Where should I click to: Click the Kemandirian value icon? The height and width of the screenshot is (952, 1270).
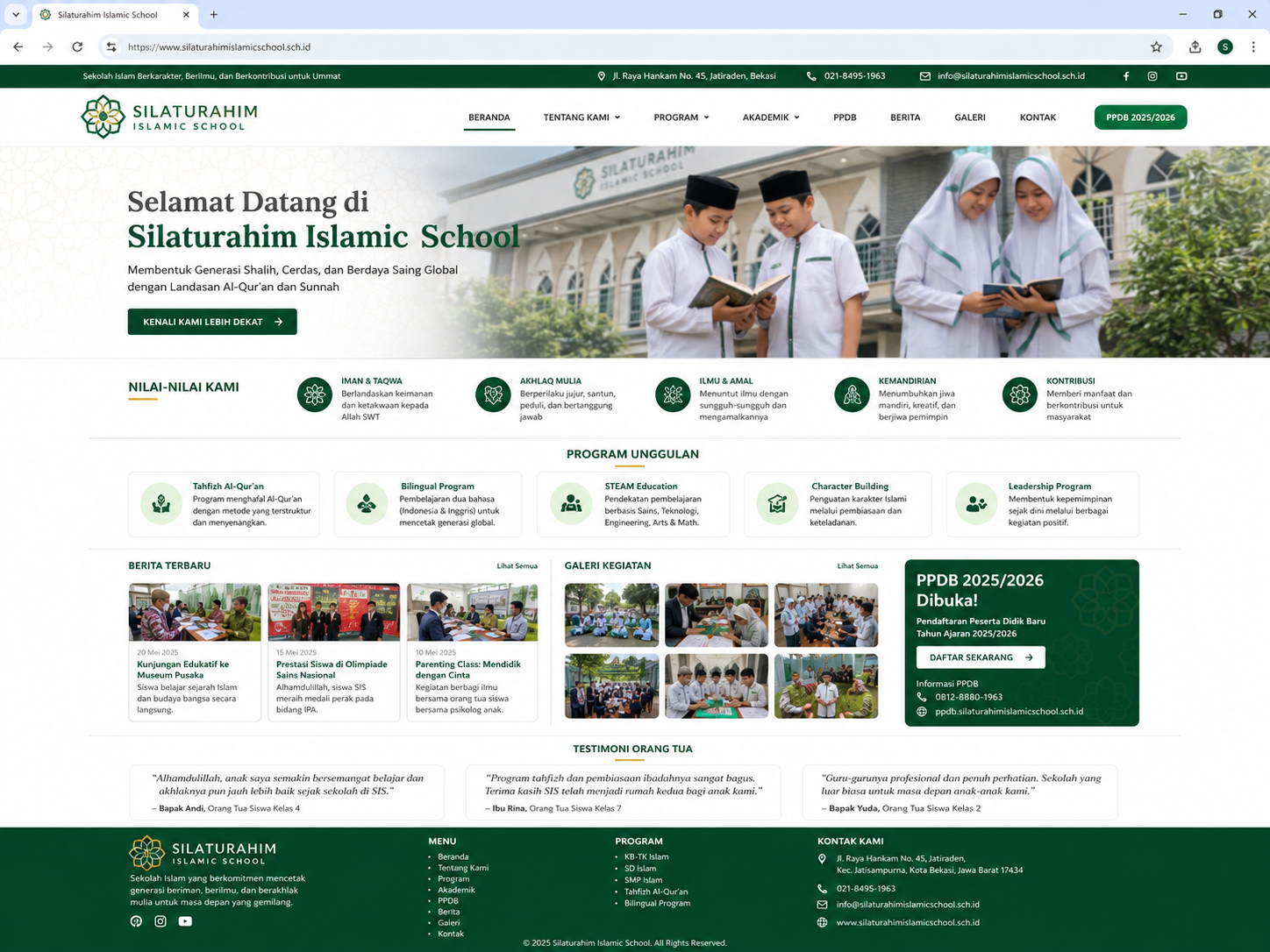pyautogui.click(x=852, y=395)
